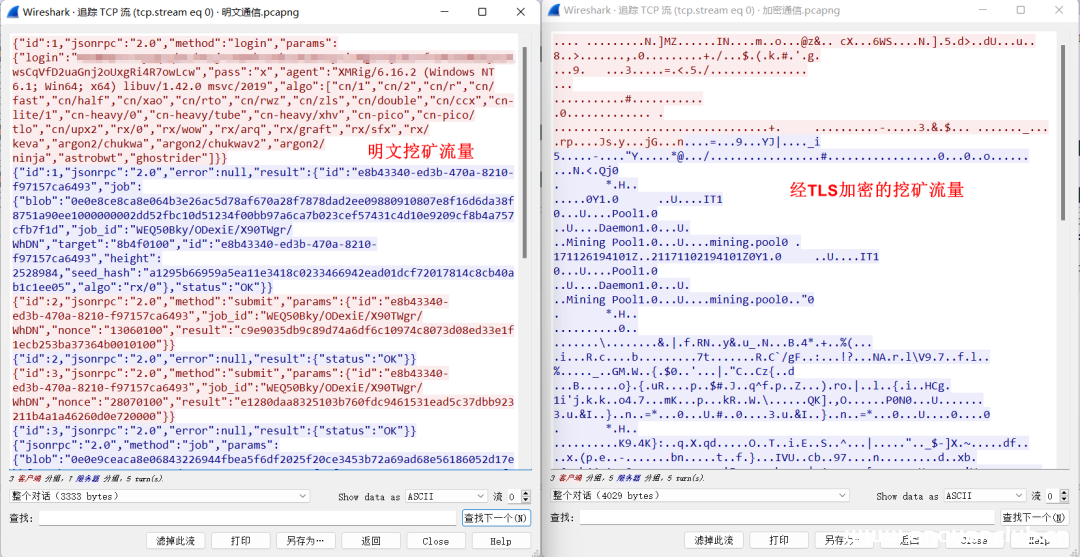Open the 整个对话 (4029 bytes) dropdown

699,496
